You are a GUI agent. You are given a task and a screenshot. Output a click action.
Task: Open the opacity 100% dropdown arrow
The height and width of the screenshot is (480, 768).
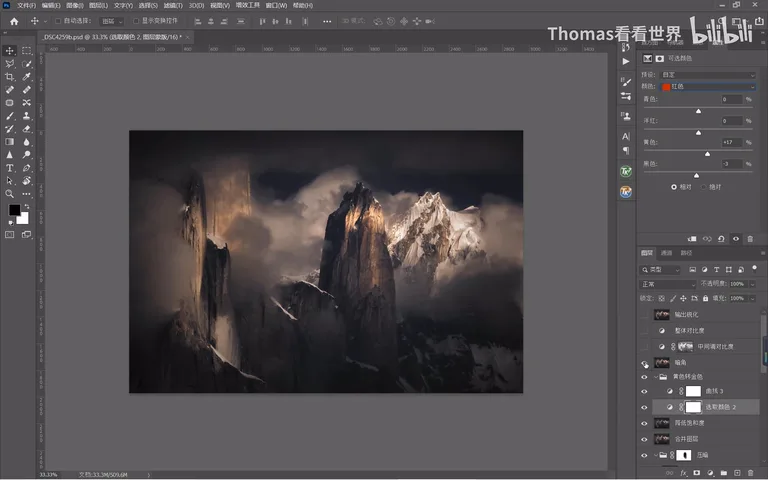[753, 284]
